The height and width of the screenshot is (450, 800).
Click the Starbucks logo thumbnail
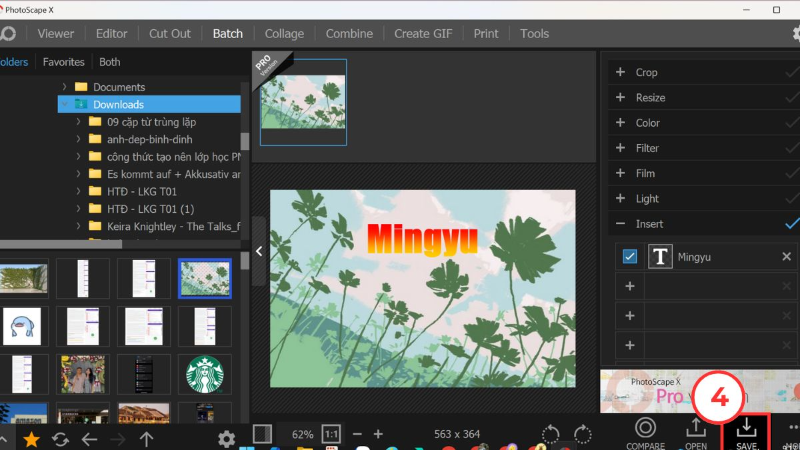point(205,374)
